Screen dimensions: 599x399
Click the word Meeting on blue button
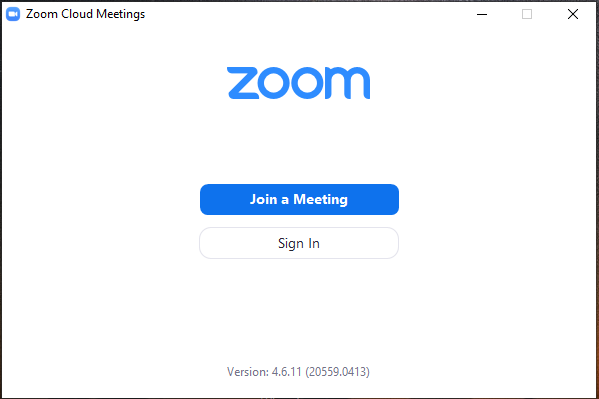(321, 200)
